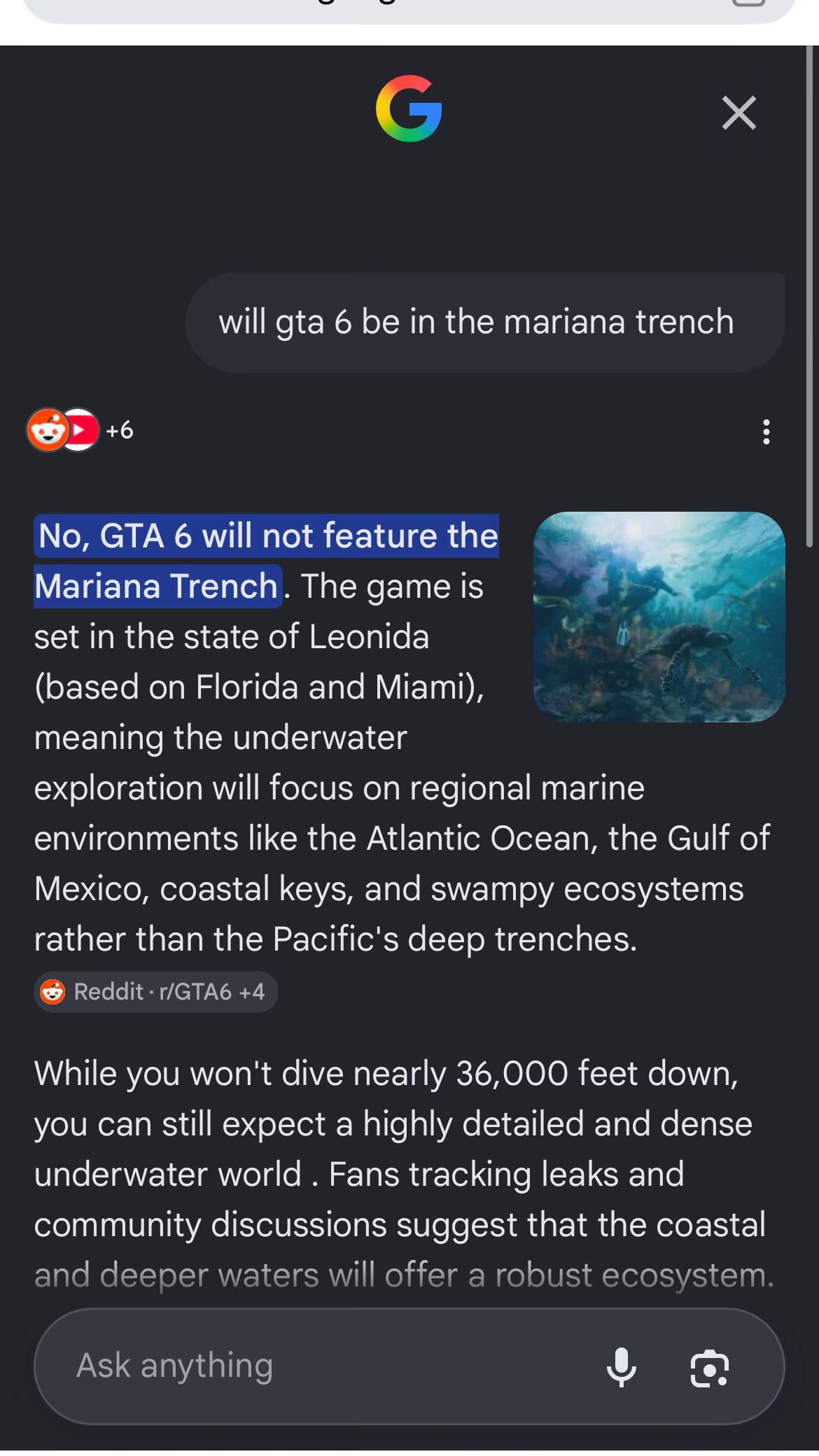The height and width of the screenshot is (1456, 819).
Task: Tap the browser address bar at top
Action: 409,7
